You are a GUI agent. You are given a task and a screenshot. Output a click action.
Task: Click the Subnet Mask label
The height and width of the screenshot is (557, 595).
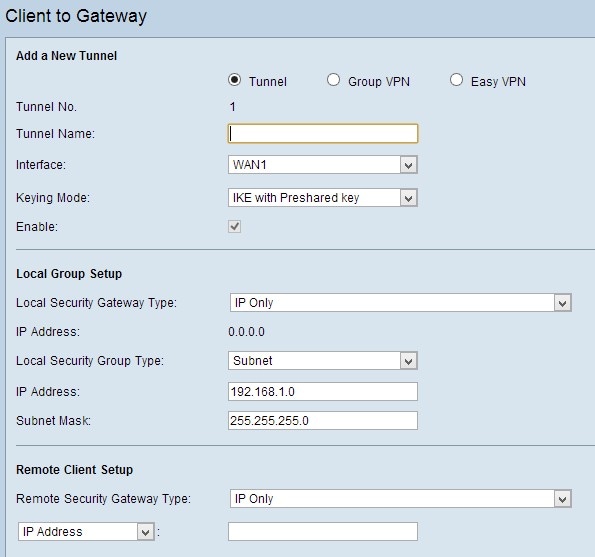point(54,421)
